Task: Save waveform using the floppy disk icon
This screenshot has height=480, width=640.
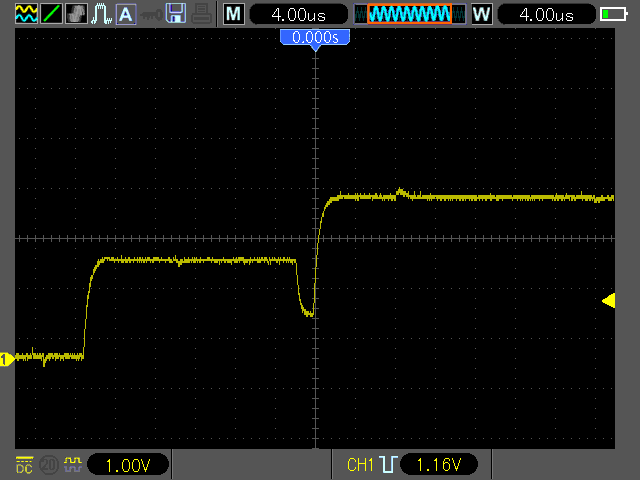Action: [x=176, y=13]
